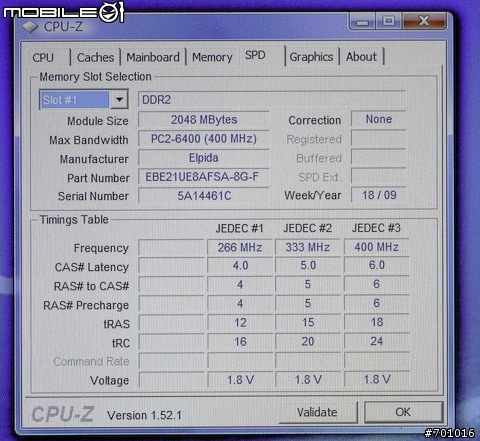Screen dimensions: 480x441
Task: Click the tRC value 16
Action: pos(240,342)
